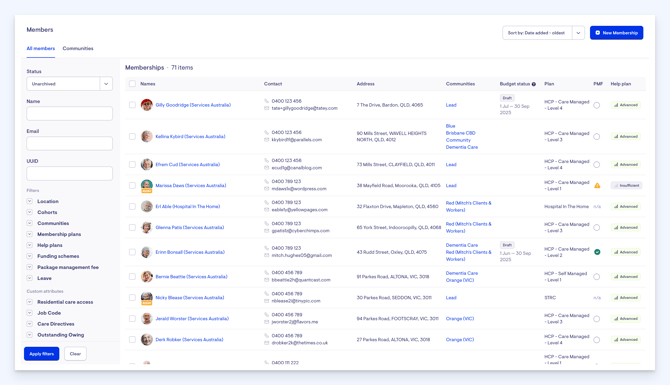This screenshot has width=670, height=385.
Task: Toggle the PMF circle for Bernie Beattie
Action: point(597,277)
